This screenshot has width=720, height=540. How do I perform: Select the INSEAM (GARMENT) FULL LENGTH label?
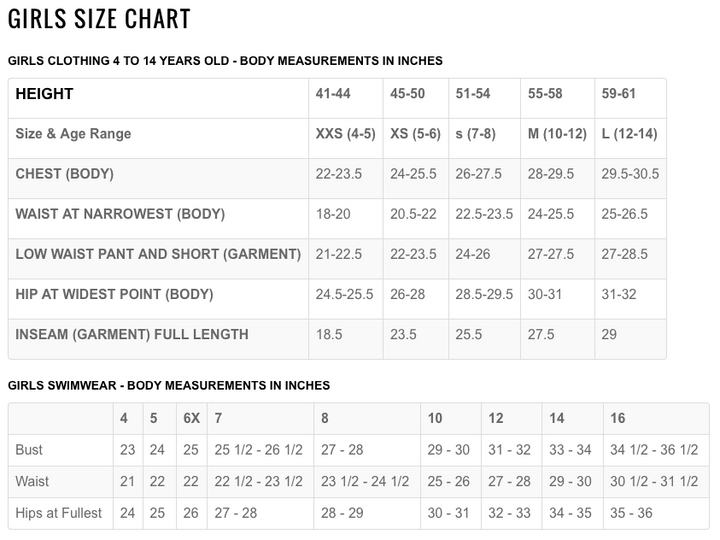click(x=132, y=335)
